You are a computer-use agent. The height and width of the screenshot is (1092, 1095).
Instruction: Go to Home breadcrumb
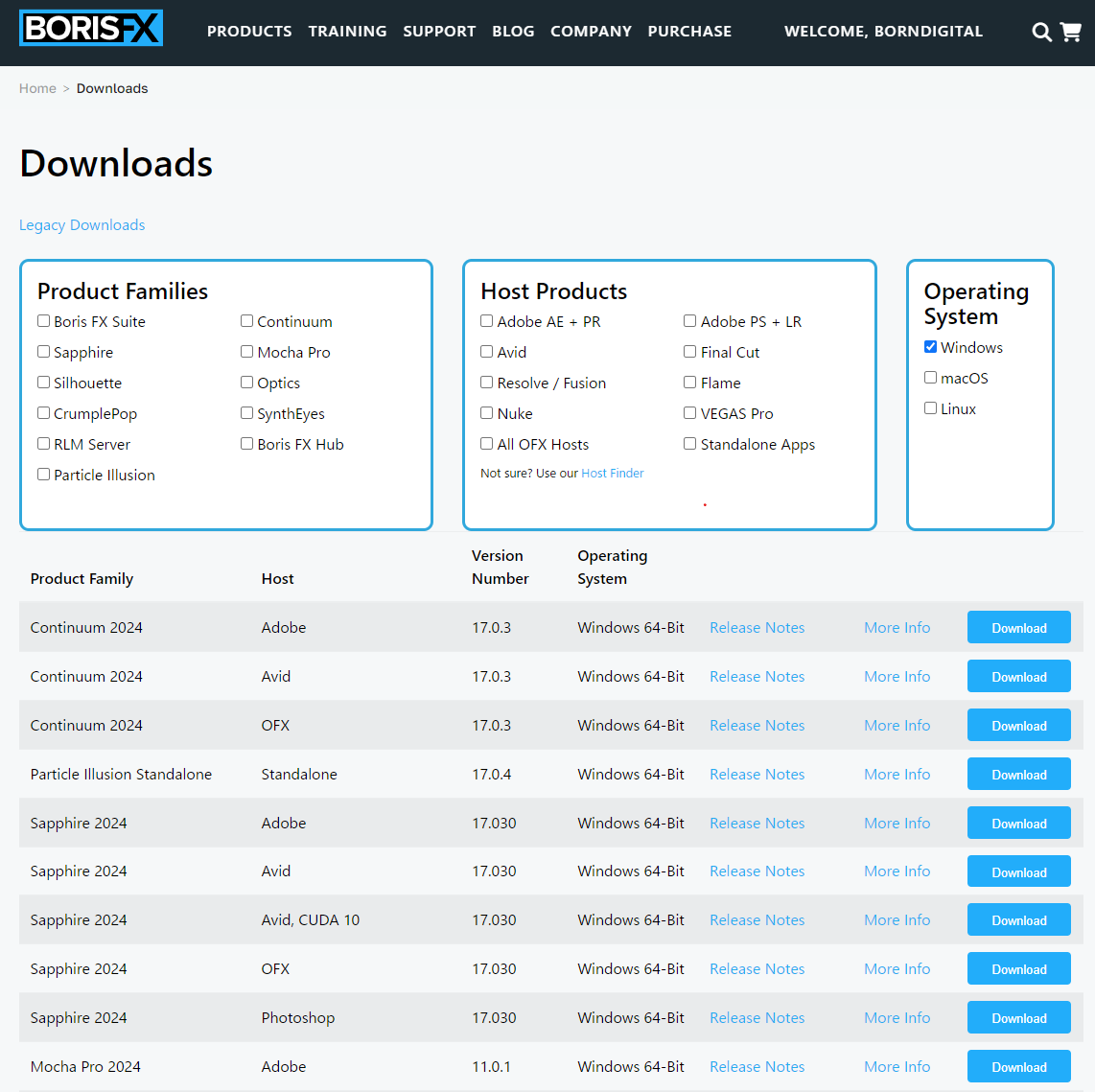click(x=37, y=88)
